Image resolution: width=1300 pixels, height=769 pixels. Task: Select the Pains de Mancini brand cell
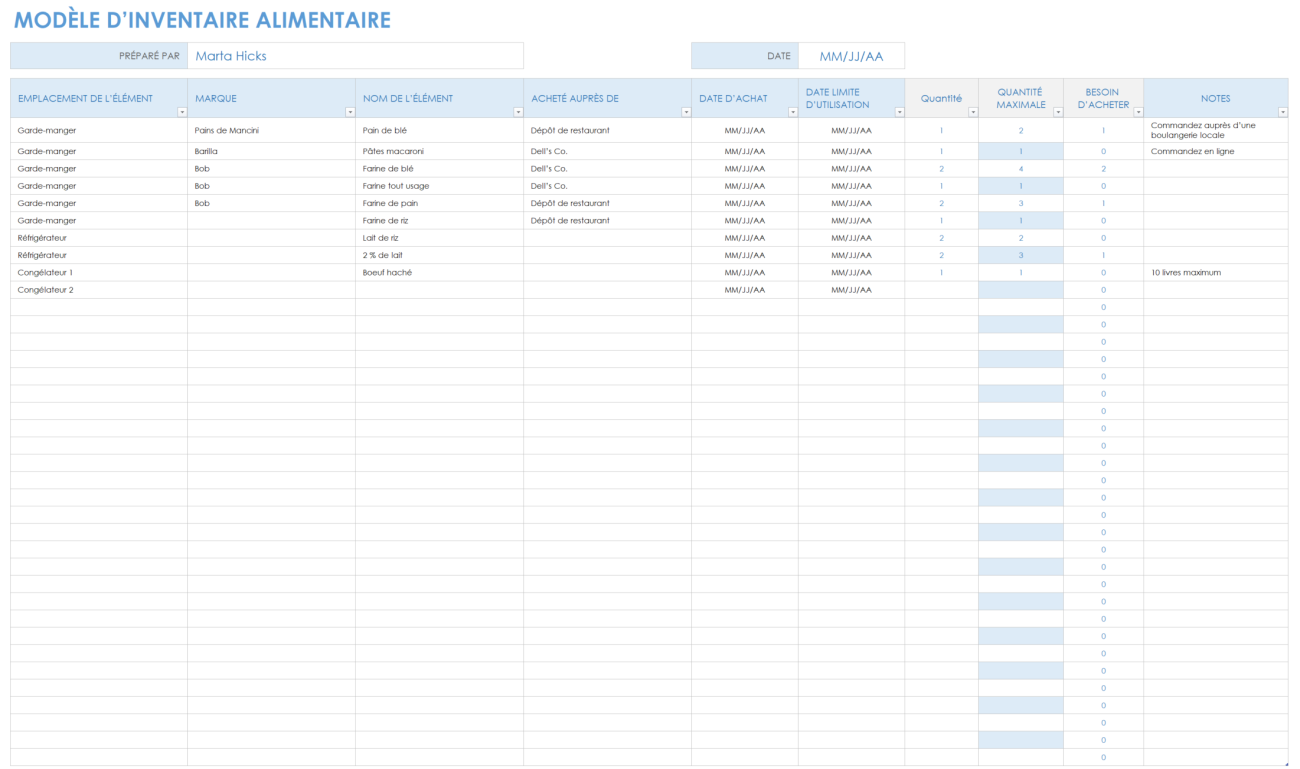(227, 130)
